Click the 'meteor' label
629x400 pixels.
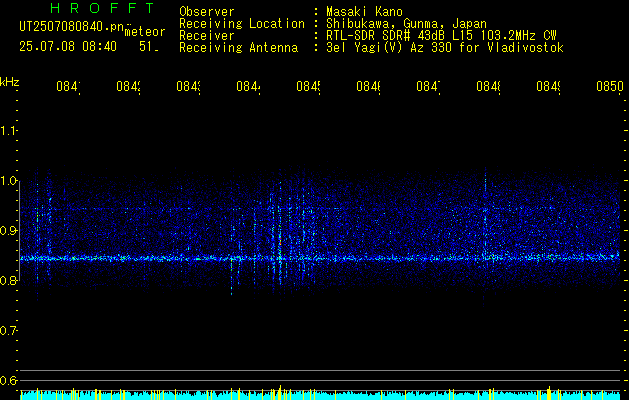pyautogui.click(x=145, y=32)
